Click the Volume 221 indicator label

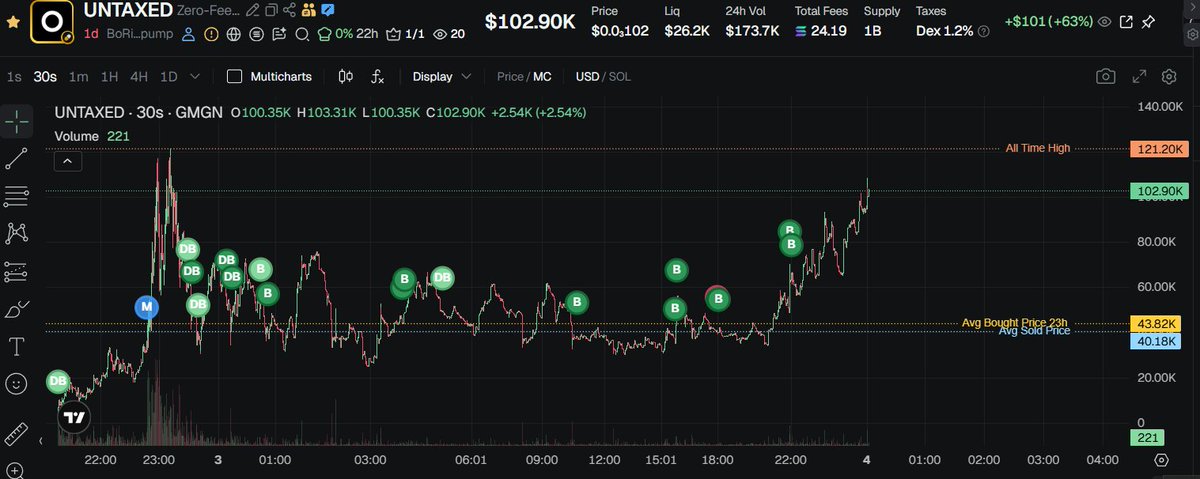pyautogui.click(x=91, y=136)
